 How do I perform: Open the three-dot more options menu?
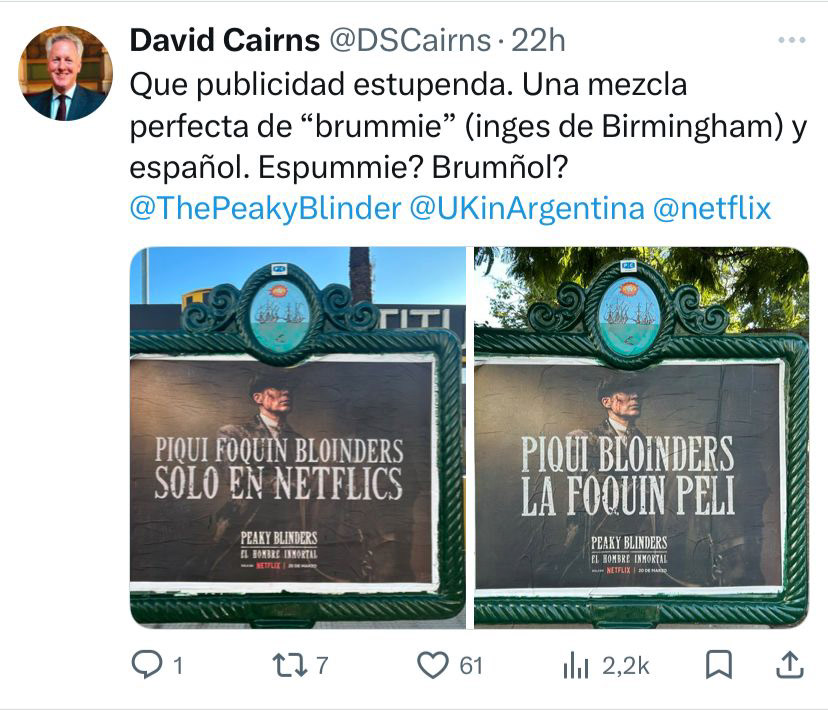[792, 40]
